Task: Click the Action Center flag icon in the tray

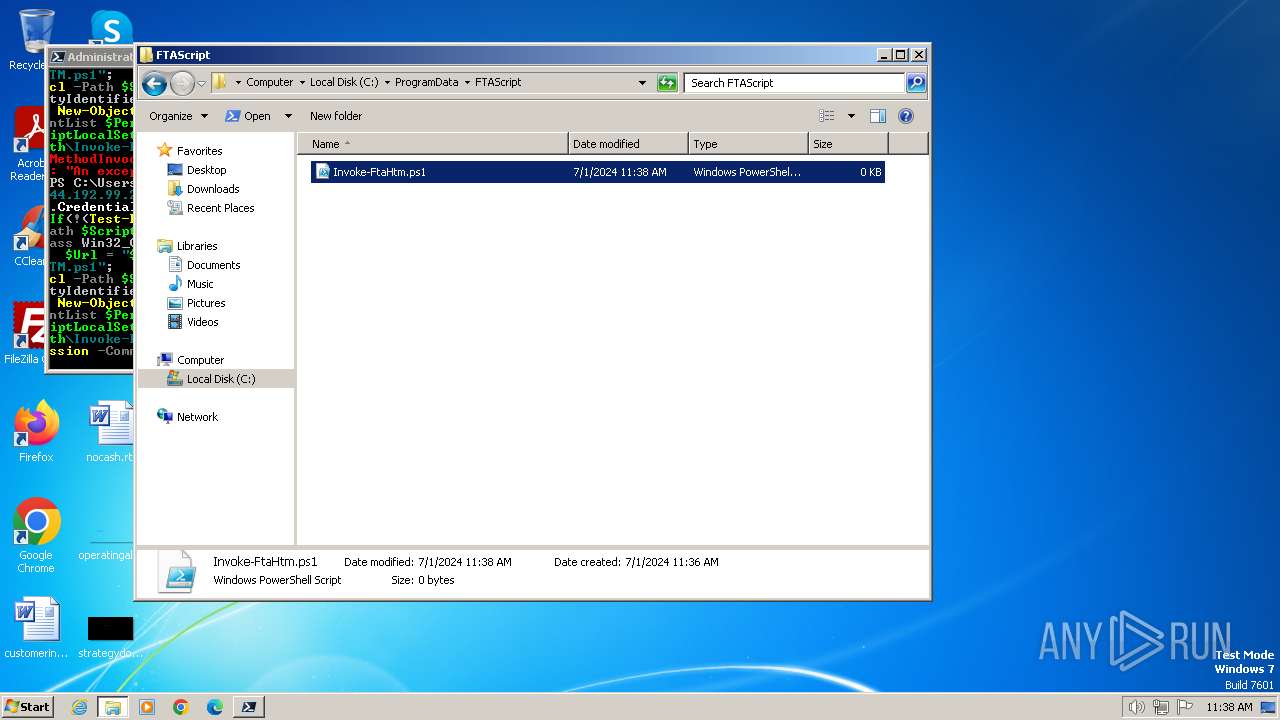Action: point(1185,707)
